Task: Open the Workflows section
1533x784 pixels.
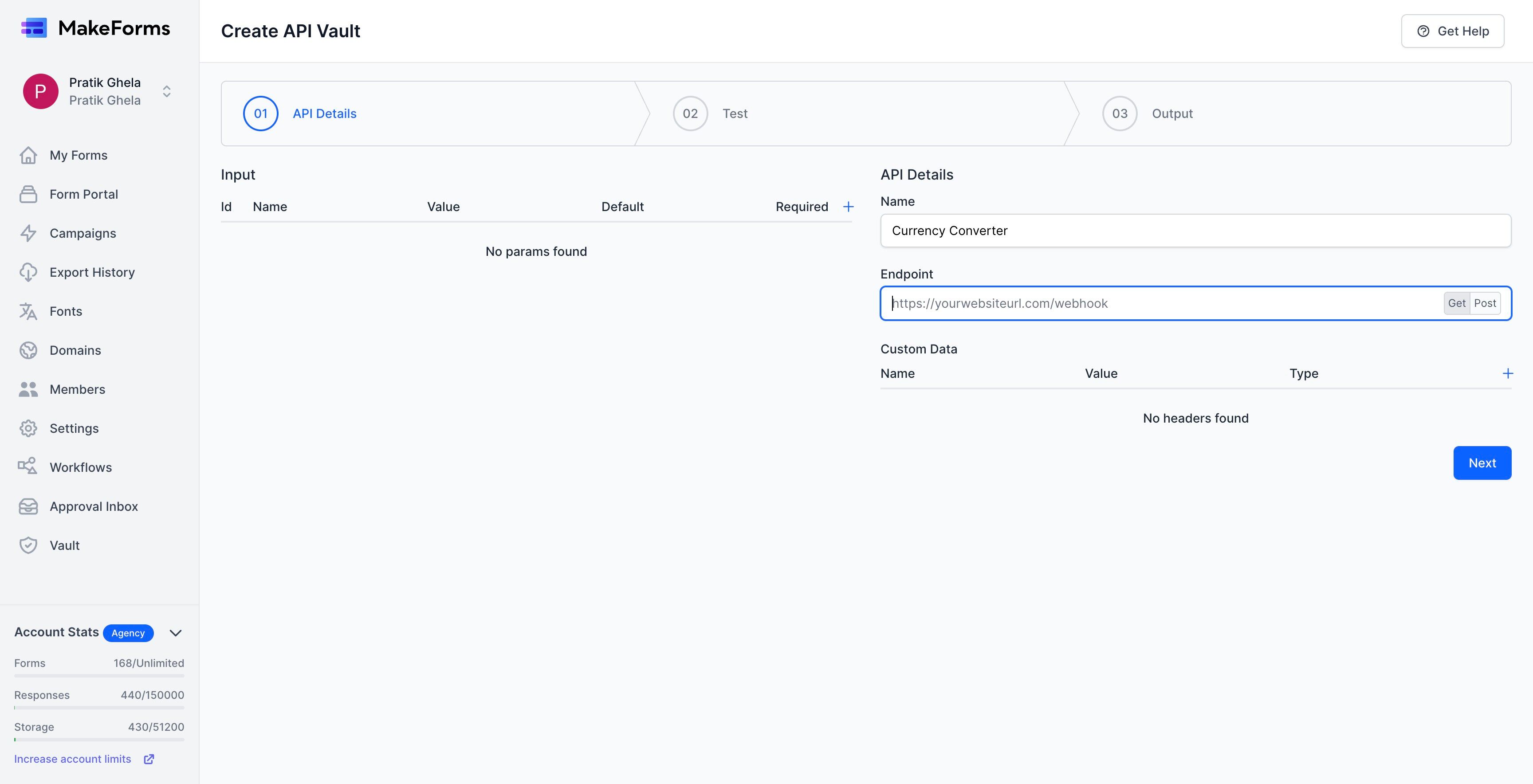Action: coord(80,467)
